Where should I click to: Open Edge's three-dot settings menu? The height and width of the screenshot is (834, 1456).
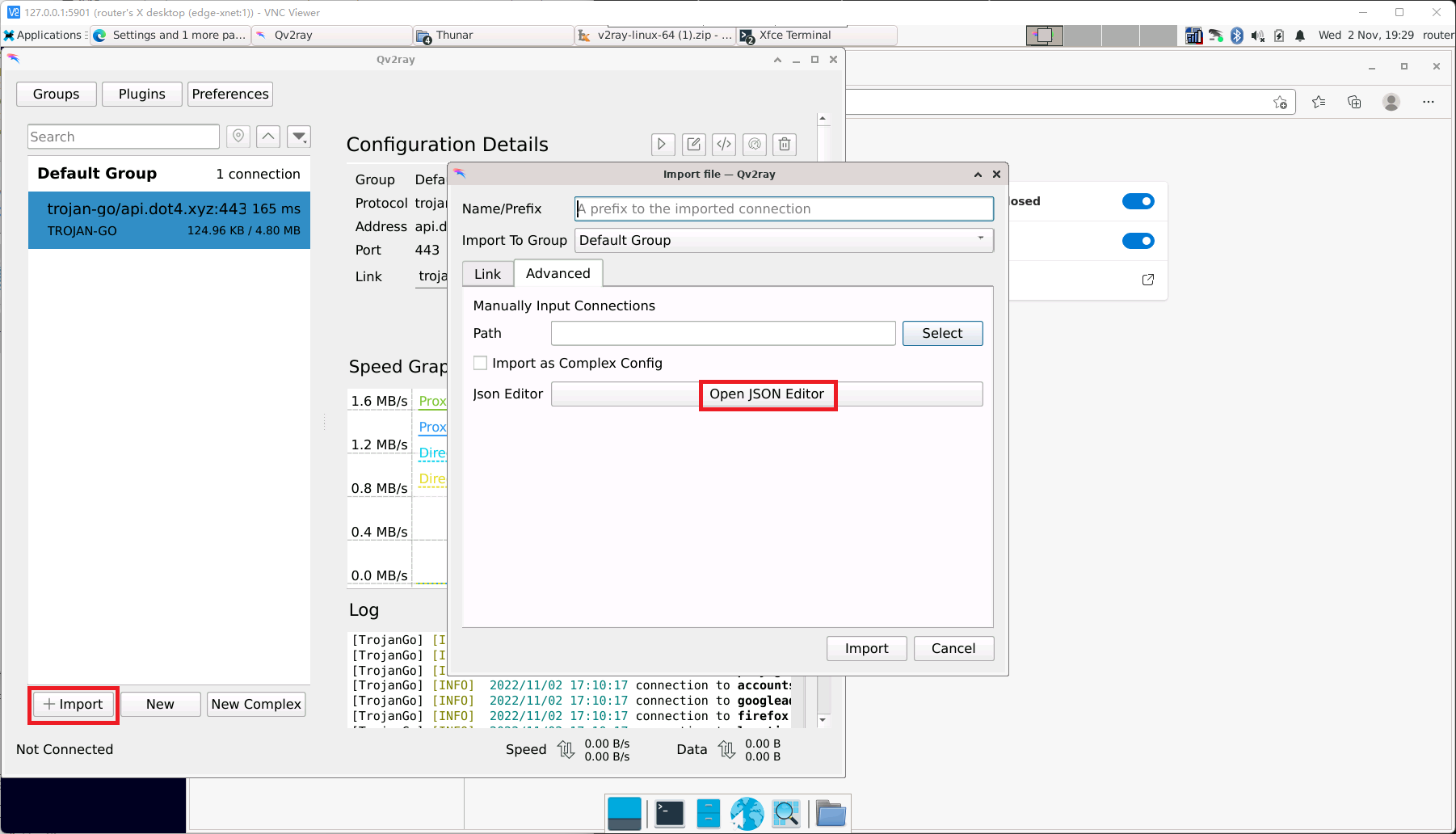coord(1429,102)
